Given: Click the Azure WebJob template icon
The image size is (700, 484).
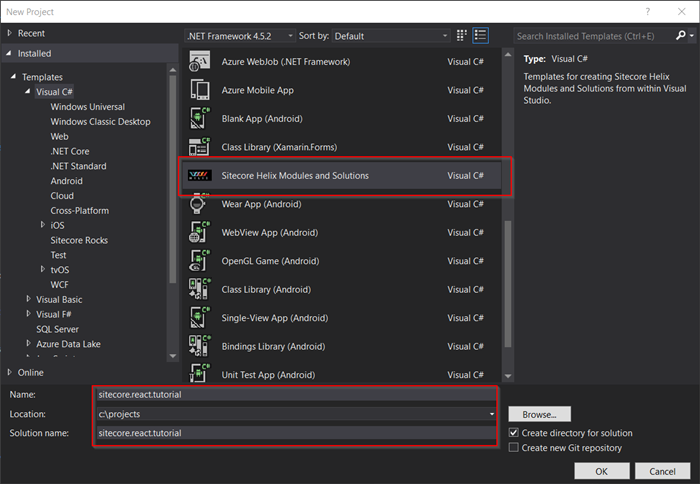Looking at the screenshot, I should (x=199, y=62).
